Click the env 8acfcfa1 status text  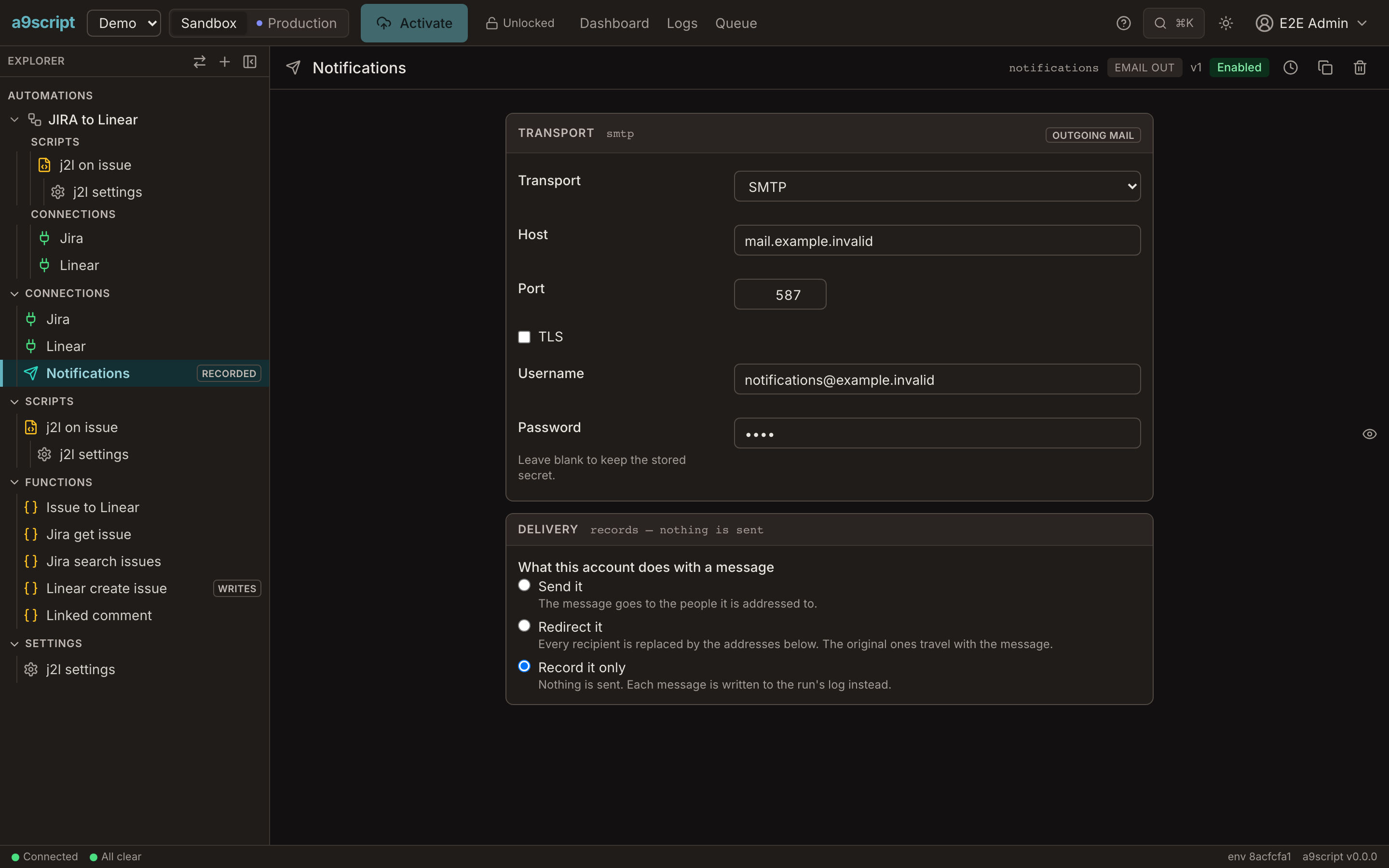[x=1259, y=856]
